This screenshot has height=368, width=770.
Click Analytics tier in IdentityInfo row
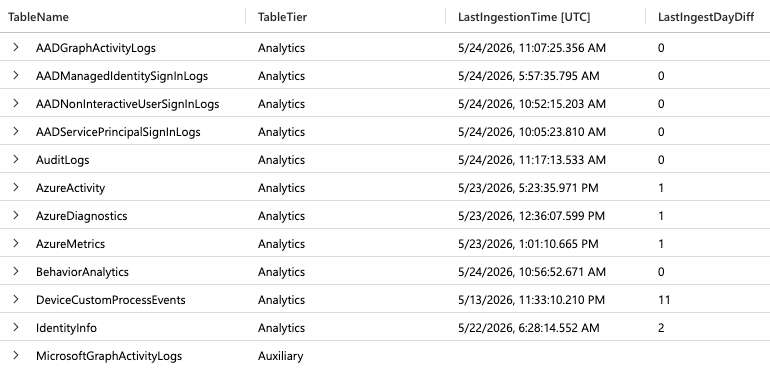coord(281,328)
